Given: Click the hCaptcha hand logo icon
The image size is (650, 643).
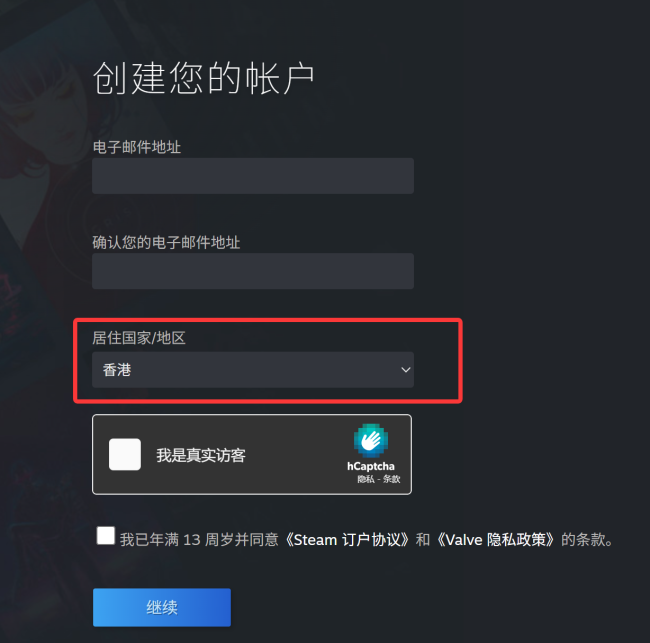Looking at the screenshot, I should 371,440.
